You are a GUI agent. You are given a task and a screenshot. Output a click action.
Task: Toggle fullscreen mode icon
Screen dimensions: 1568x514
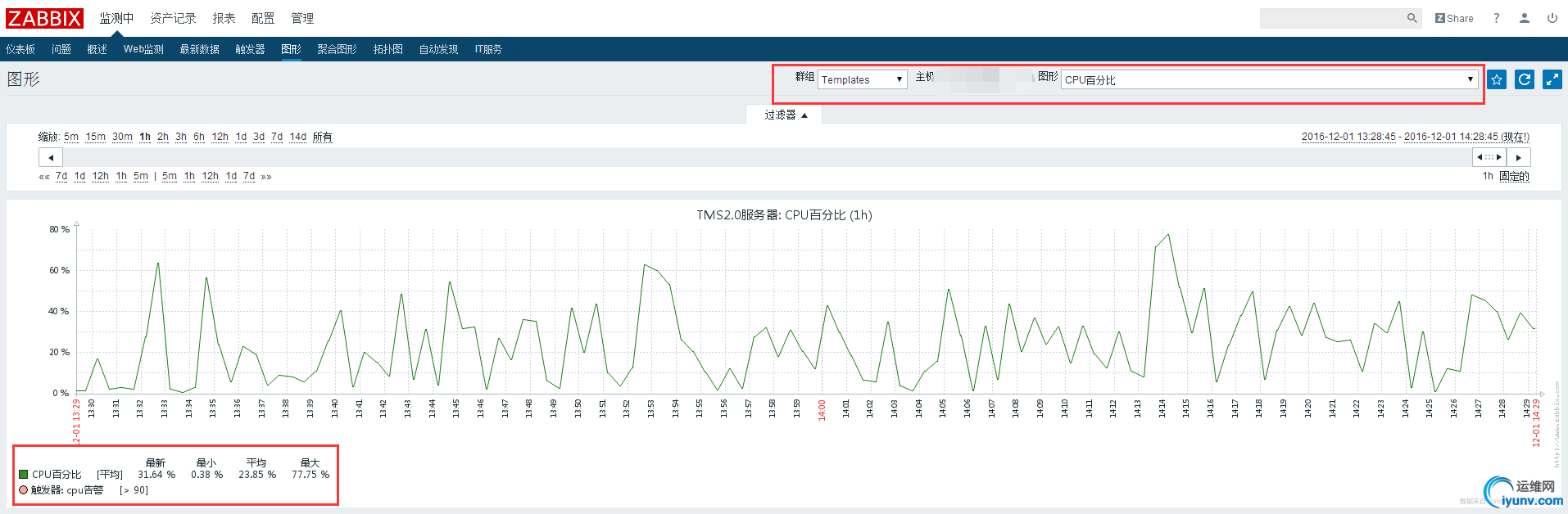point(1552,79)
